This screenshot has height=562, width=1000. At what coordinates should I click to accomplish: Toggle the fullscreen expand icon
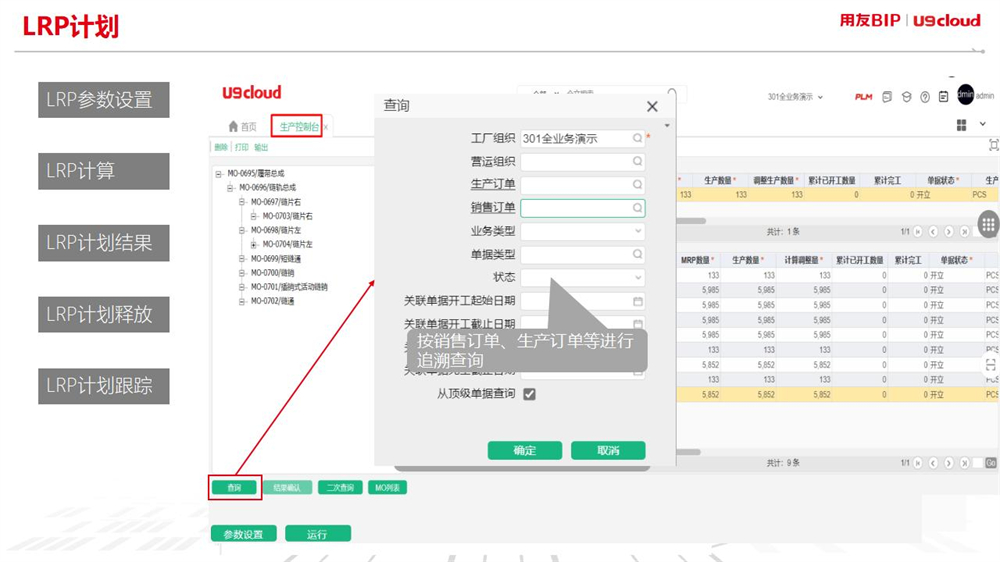click(994, 145)
